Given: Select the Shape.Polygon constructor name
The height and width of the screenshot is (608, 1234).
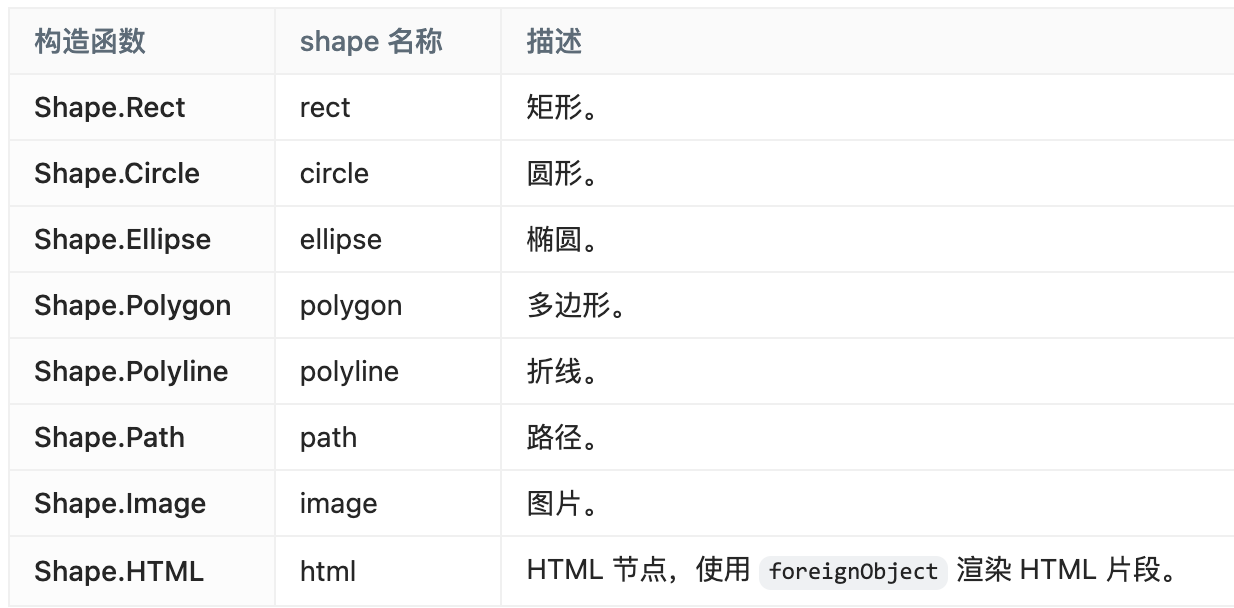Looking at the screenshot, I should (x=132, y=306).
